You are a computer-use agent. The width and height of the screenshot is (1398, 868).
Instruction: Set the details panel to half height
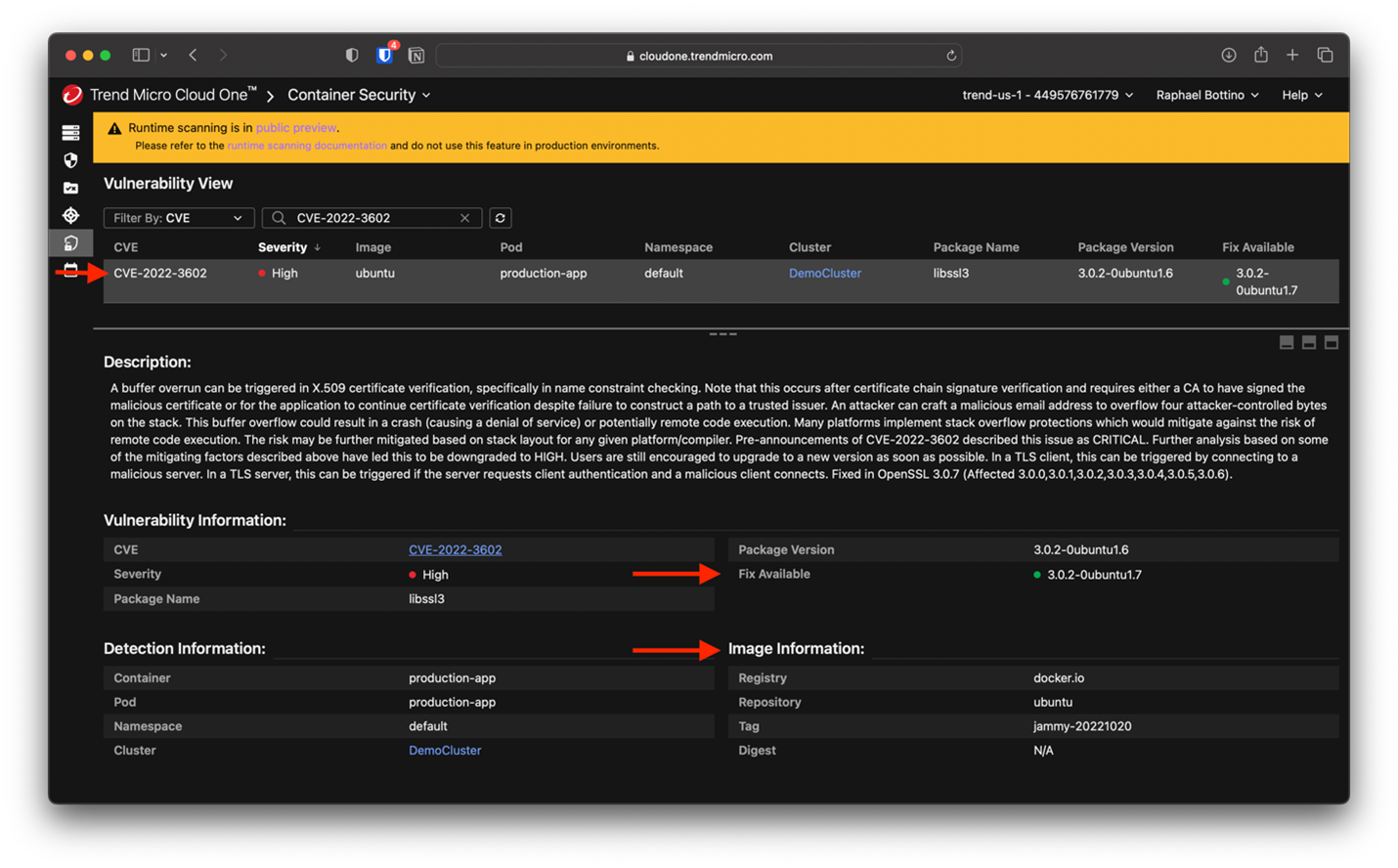point(1309,342)
